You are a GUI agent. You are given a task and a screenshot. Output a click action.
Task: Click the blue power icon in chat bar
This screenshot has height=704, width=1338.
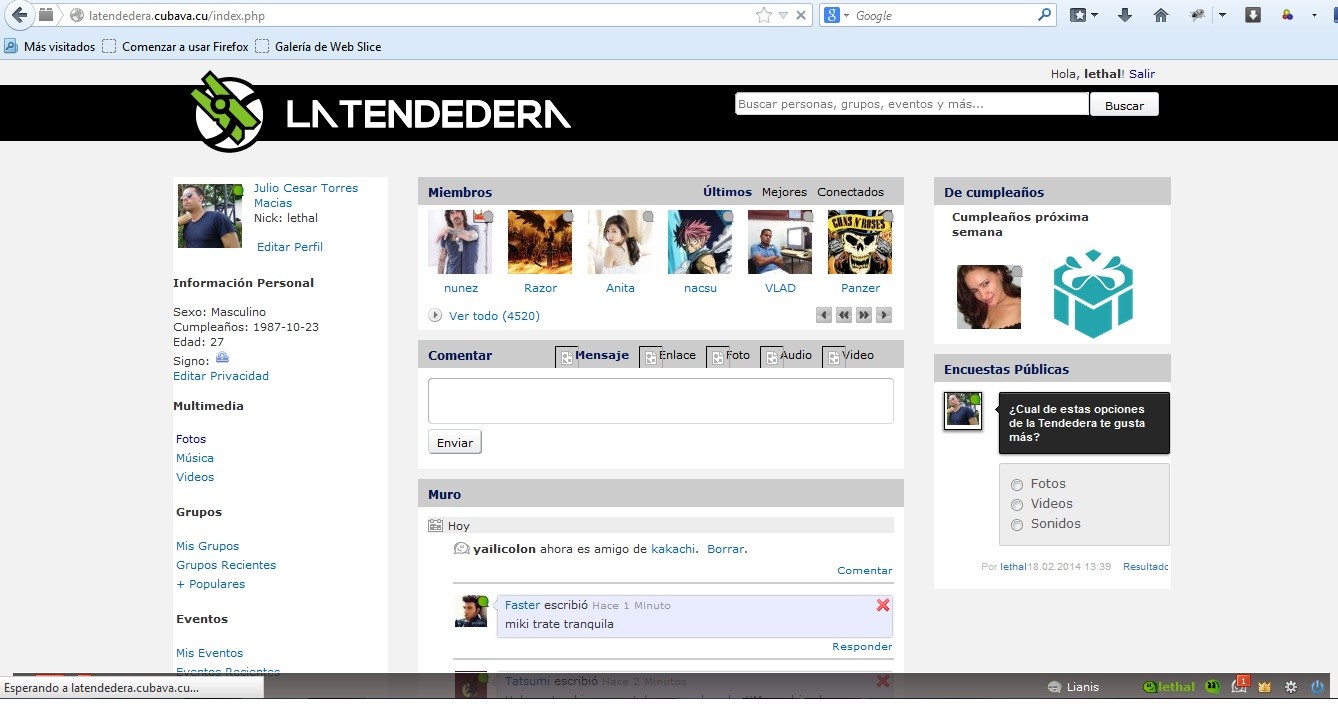tap(1318, 687)
